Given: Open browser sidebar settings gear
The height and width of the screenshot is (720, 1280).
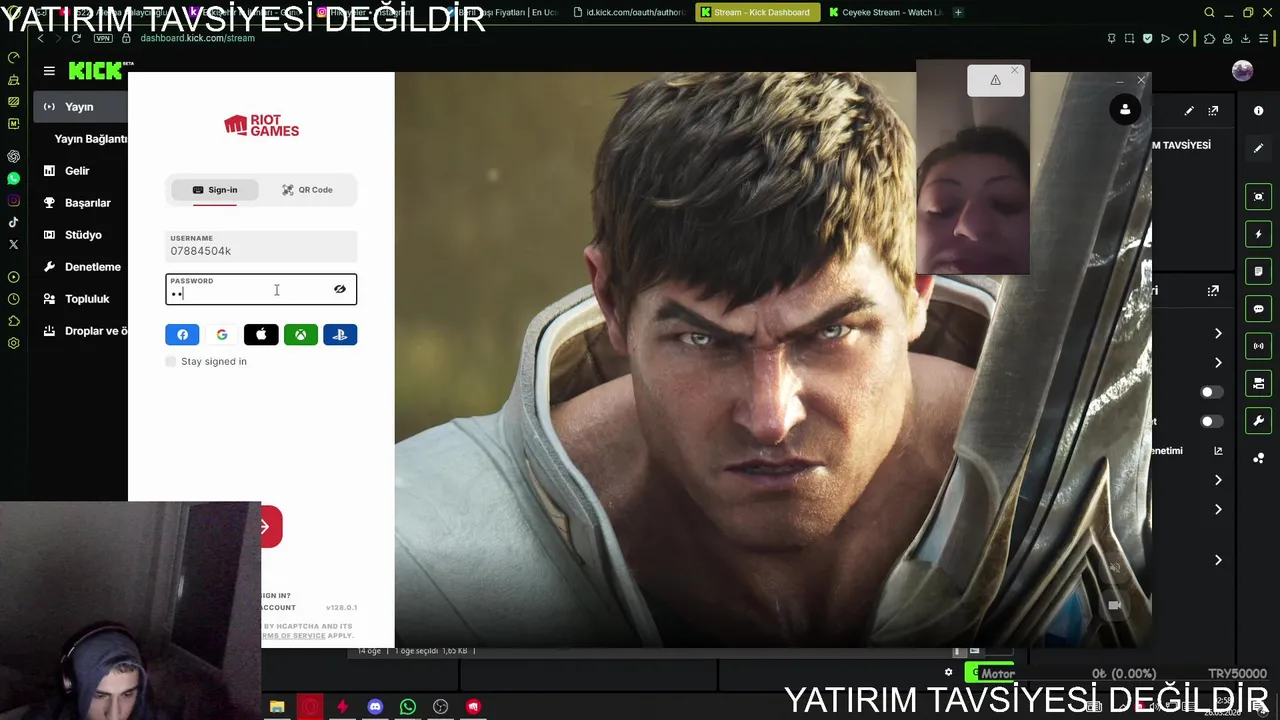Looking at the screenshot, I should click(x=13, y=343).
